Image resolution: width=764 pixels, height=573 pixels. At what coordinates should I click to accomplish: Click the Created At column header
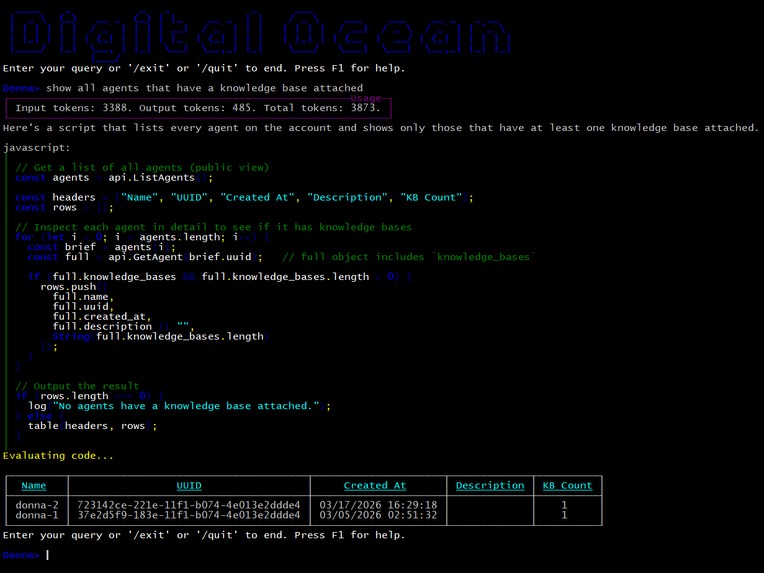(x=375, y=486)
